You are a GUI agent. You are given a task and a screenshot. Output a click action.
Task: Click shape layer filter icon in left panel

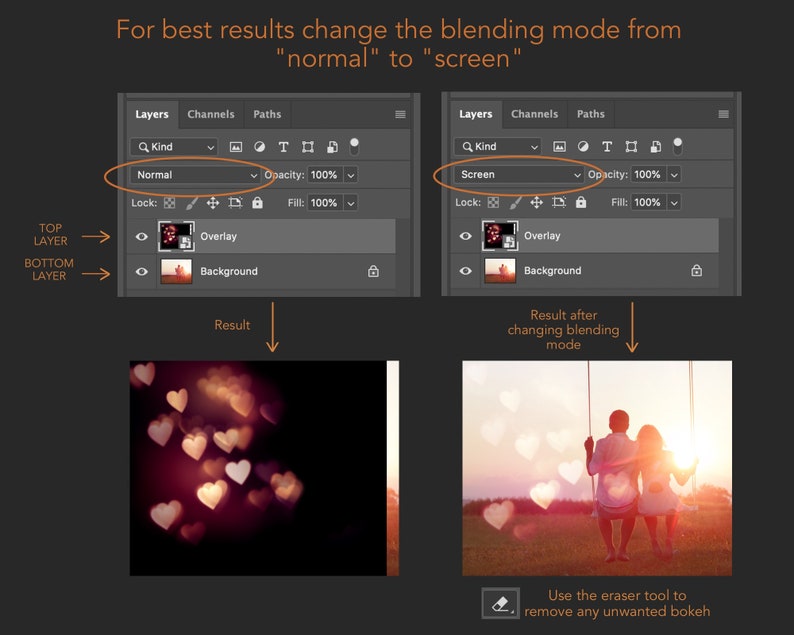pos(307,147)
